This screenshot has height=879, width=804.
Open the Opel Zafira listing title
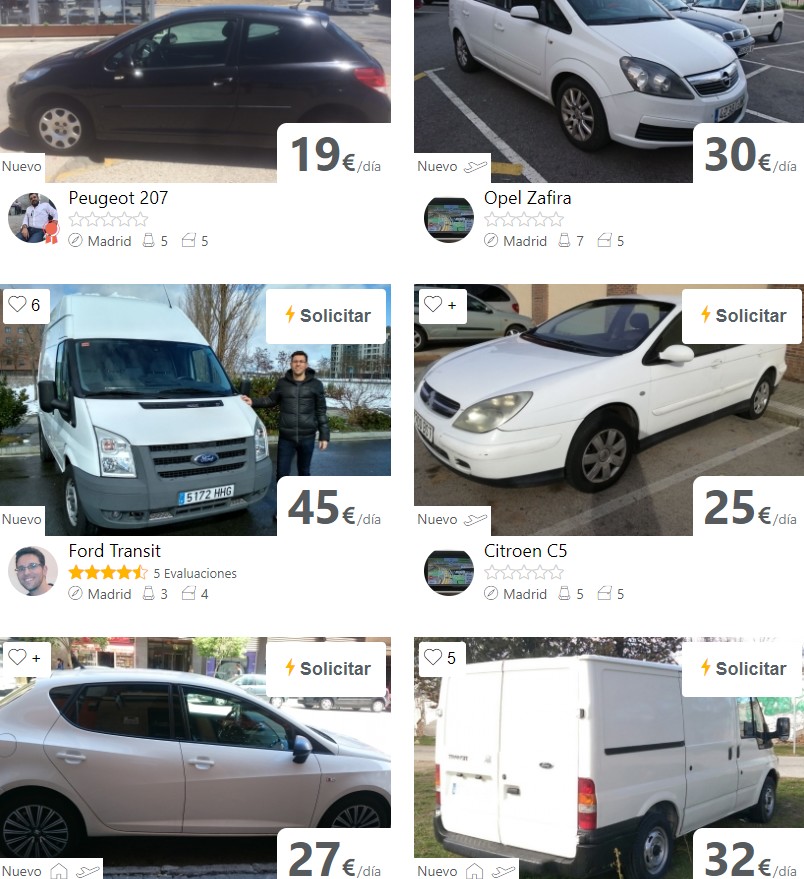(x=528, y=198)
